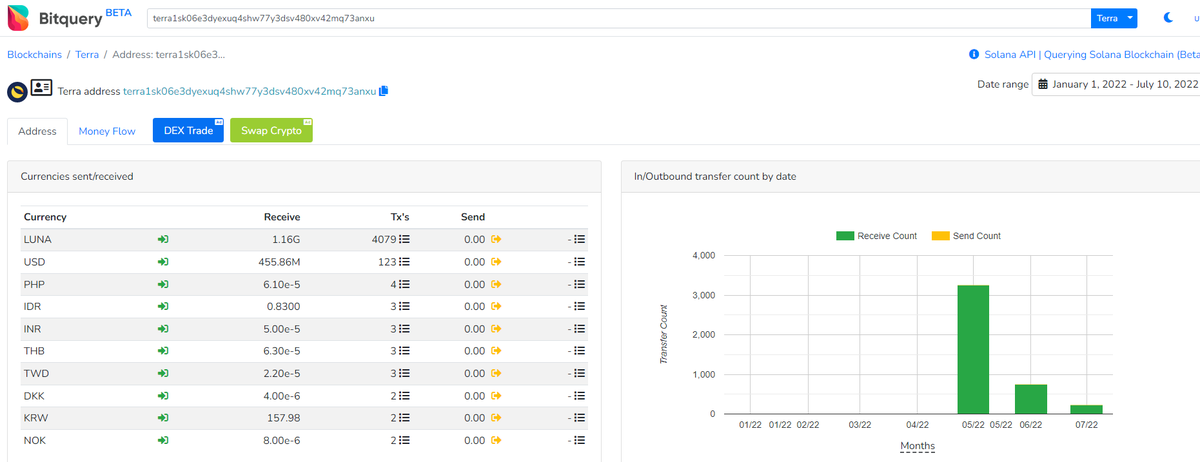
Task: Open Solana API banner link
Action: 1092,54
